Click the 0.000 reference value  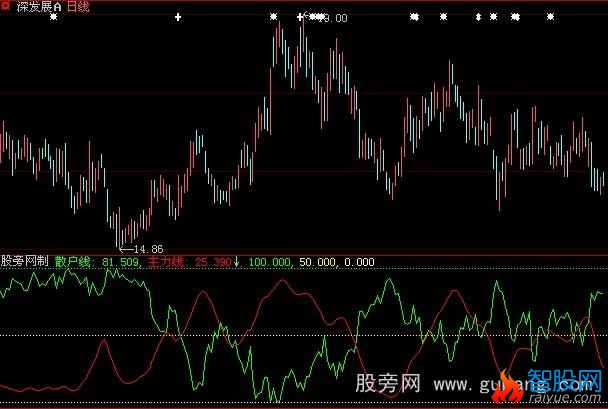coord(359,262)
